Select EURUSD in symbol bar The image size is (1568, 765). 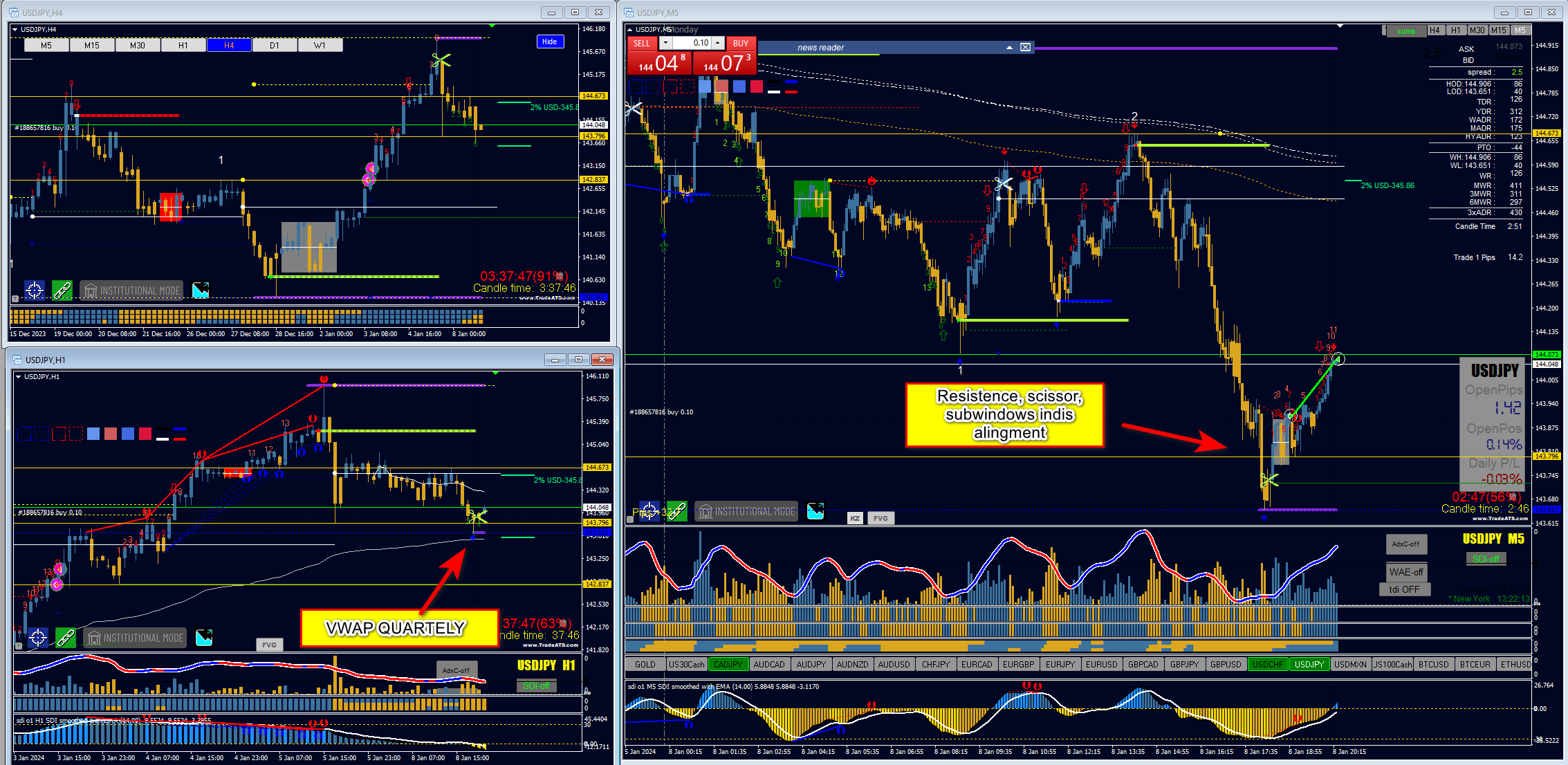tap(1101, 664)
